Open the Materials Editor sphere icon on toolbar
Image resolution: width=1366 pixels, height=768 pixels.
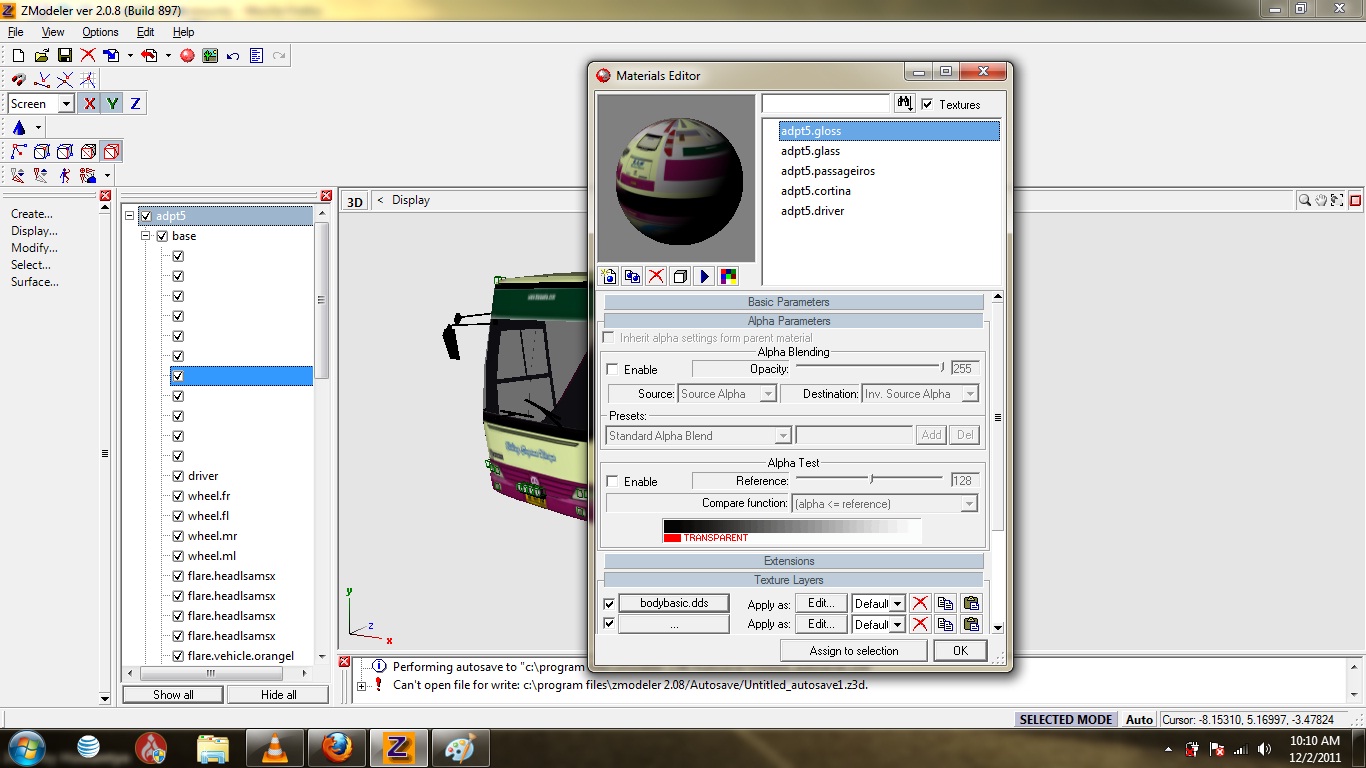[187, 55]
